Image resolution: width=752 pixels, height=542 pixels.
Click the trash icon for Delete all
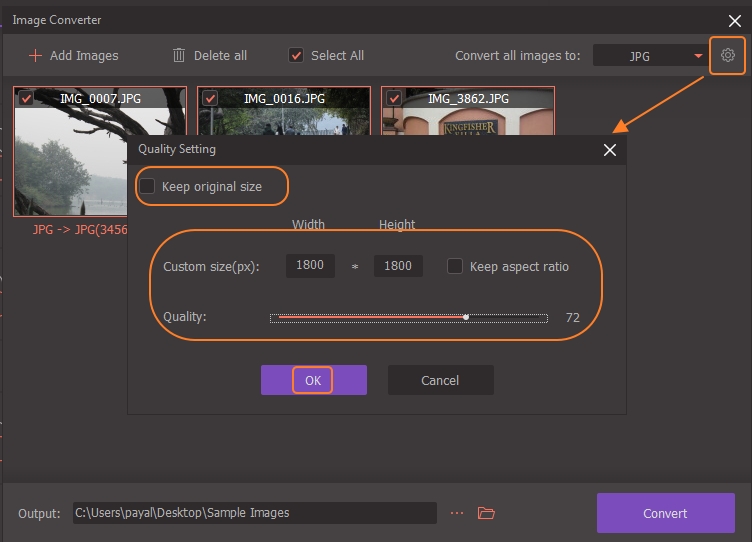pos(179,56)
